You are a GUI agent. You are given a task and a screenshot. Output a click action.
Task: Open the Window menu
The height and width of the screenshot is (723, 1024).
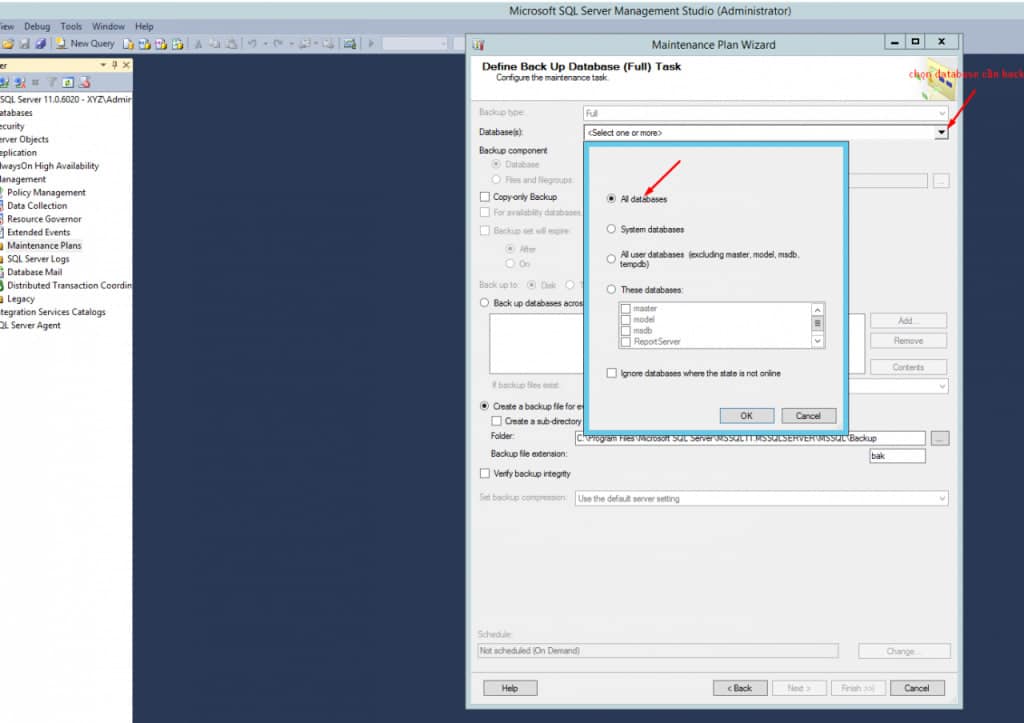coord(108,26)
